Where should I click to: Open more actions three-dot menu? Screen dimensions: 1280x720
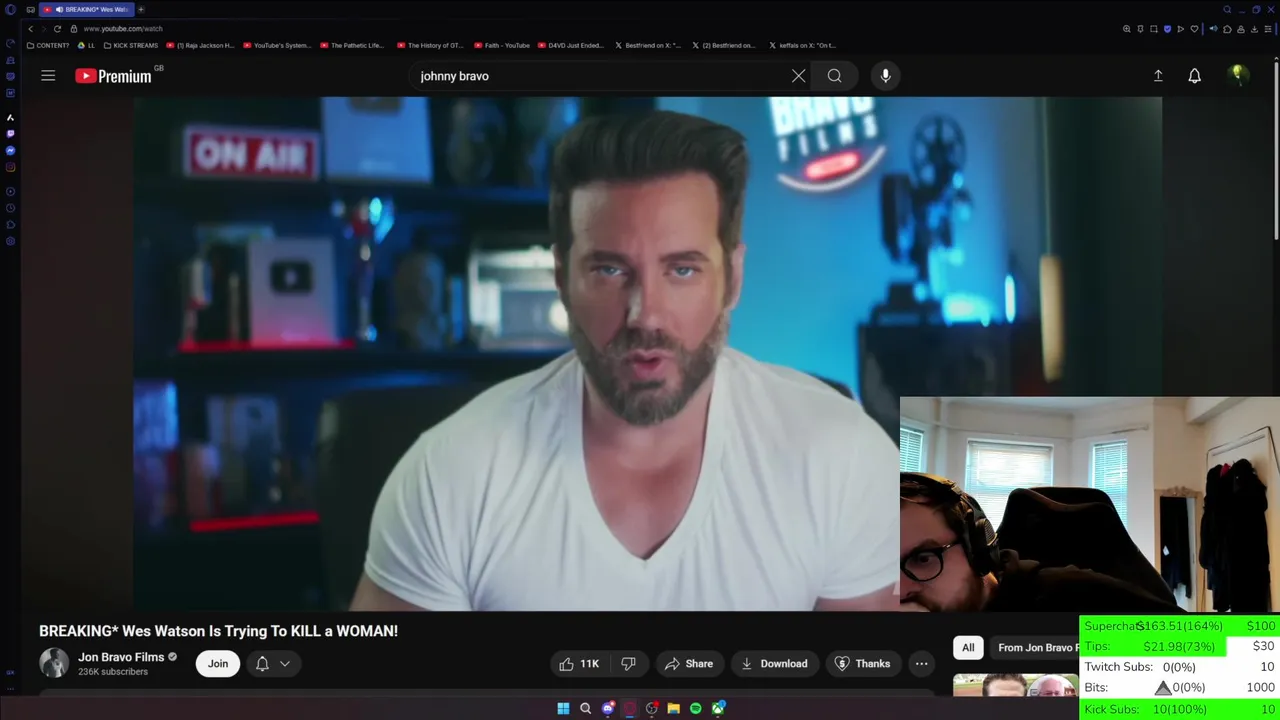tap(921, 664)
